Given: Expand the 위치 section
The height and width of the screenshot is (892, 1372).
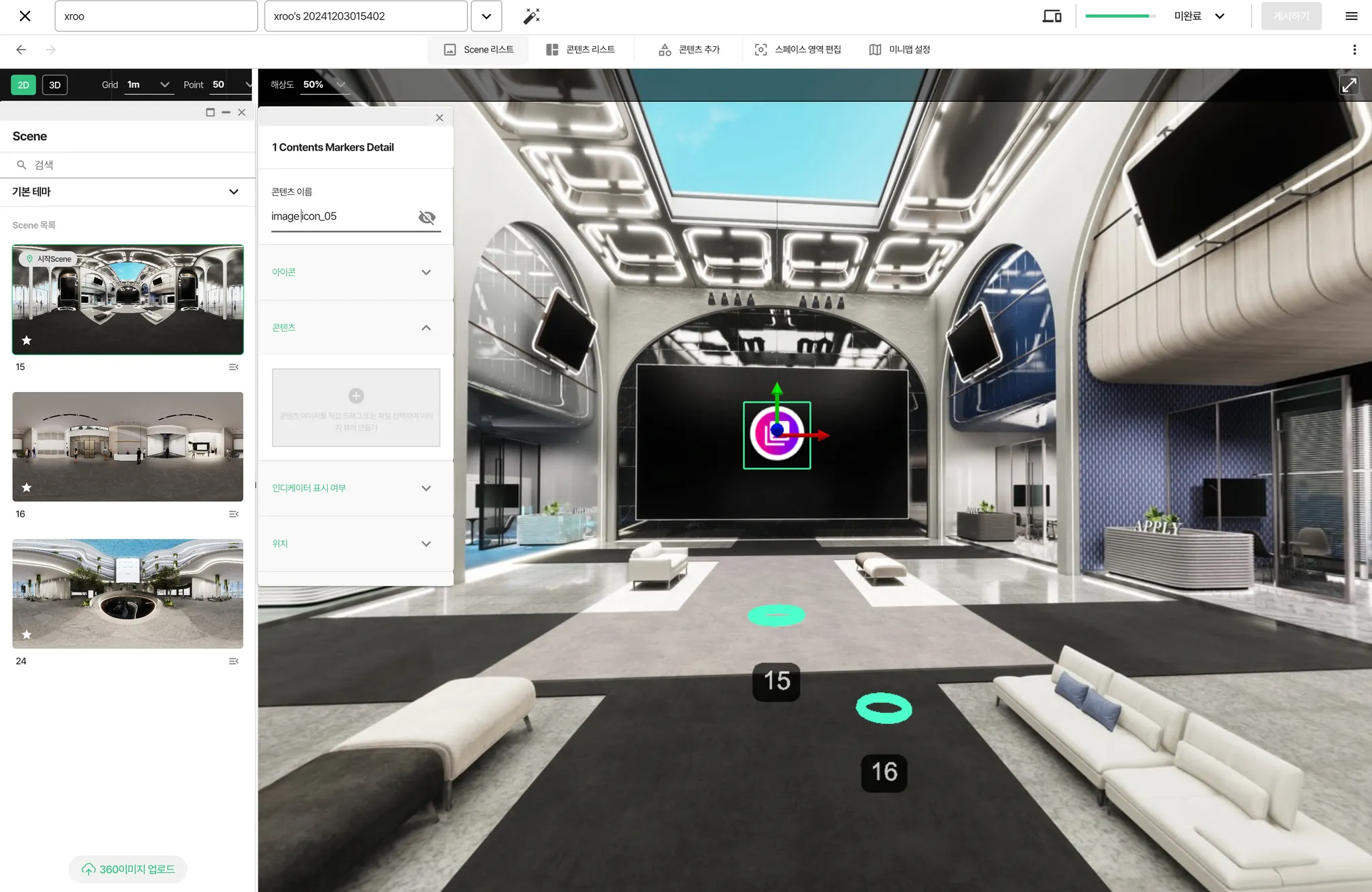Looking at the screenshot, I should click(x=356, y=544).
